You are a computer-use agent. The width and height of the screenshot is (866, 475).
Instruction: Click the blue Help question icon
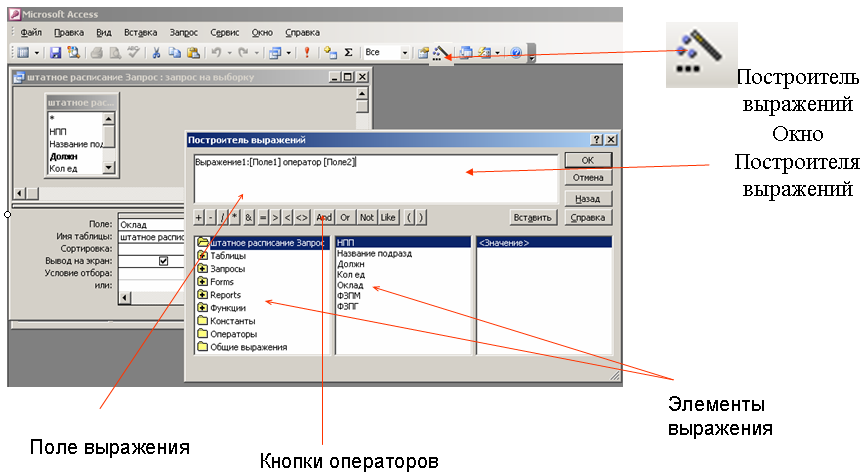pyautogui.click(x=516, y=52)
